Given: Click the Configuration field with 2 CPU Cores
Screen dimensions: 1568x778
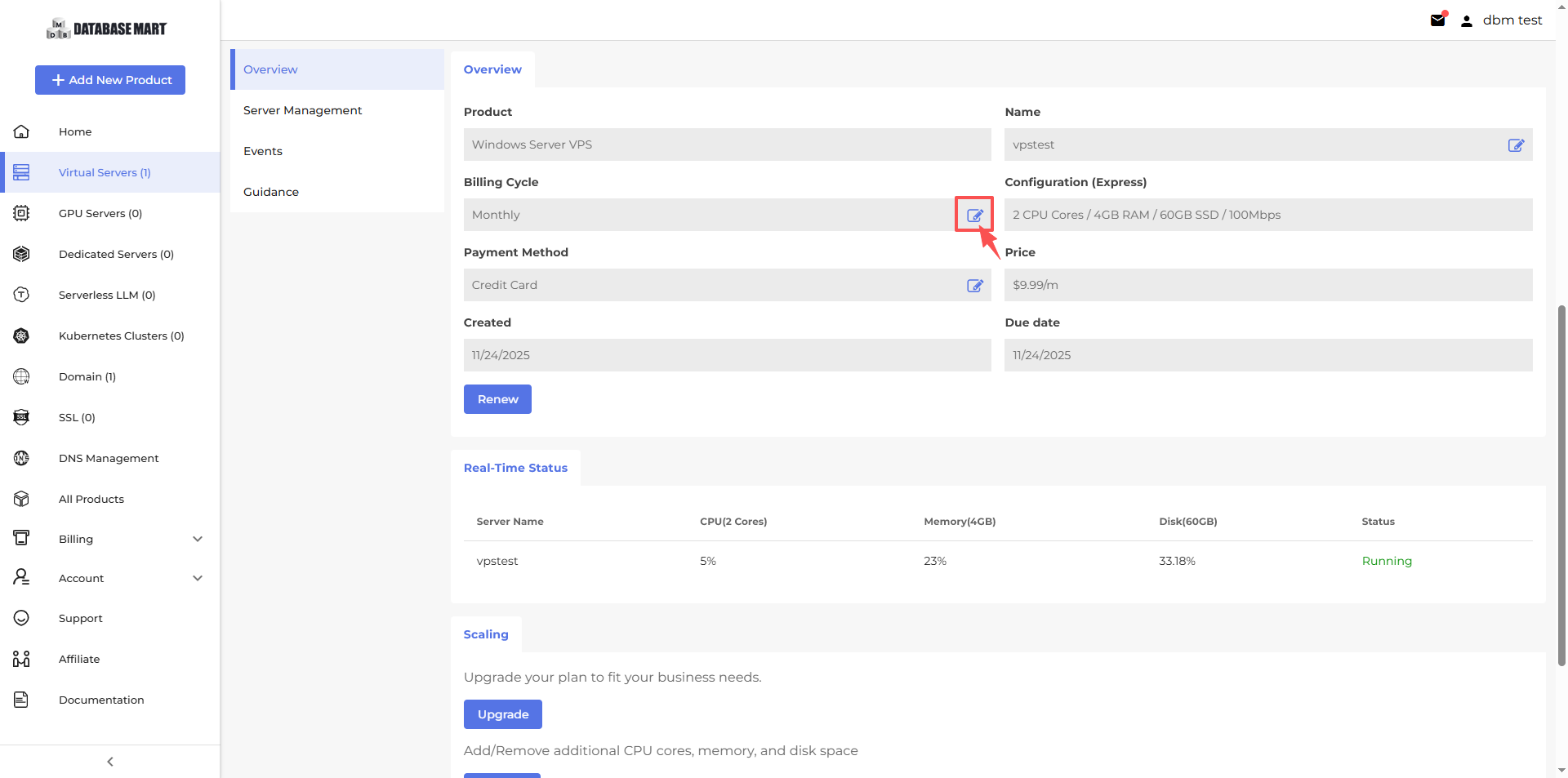Looking at the screenshot, I should coord(1268,215).
